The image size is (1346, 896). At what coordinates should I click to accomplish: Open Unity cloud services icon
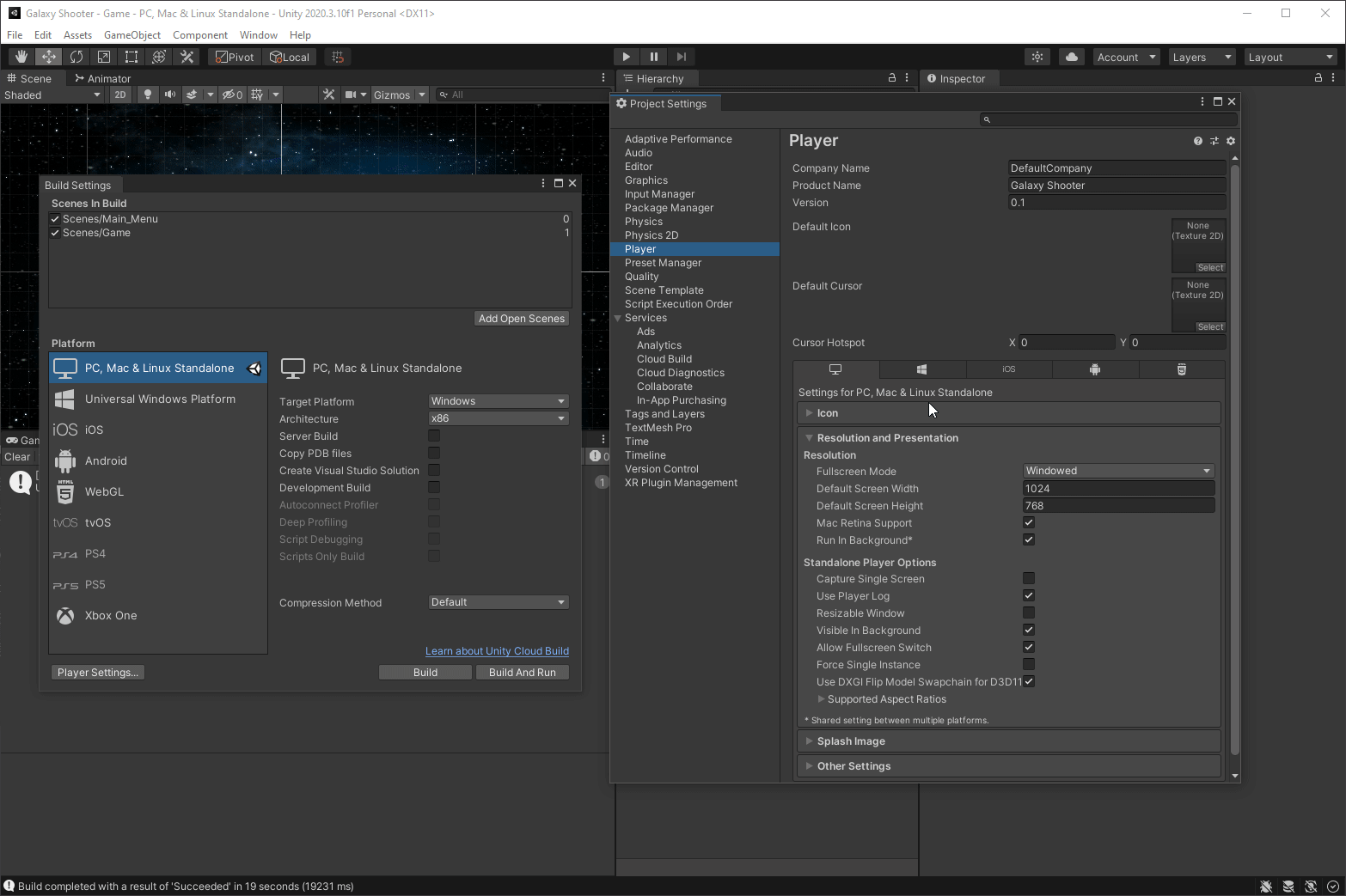(x=1071, y=57)
